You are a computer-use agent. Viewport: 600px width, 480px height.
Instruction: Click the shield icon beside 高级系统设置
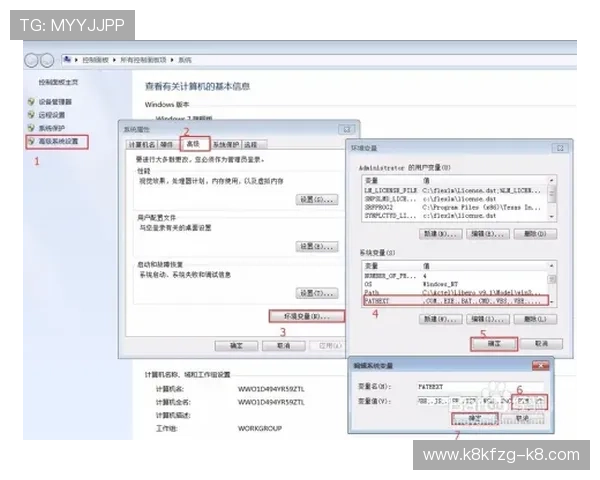(31, 141)
